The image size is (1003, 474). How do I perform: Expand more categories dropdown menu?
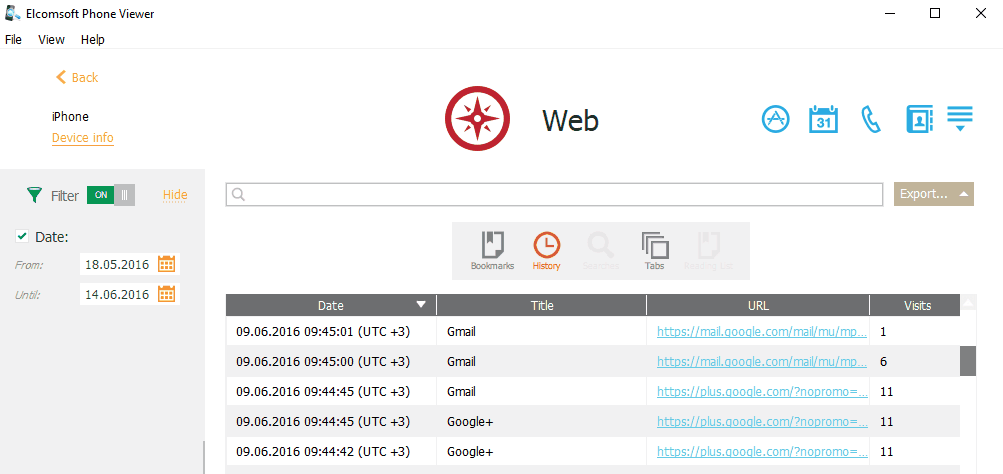click(960, 119)
